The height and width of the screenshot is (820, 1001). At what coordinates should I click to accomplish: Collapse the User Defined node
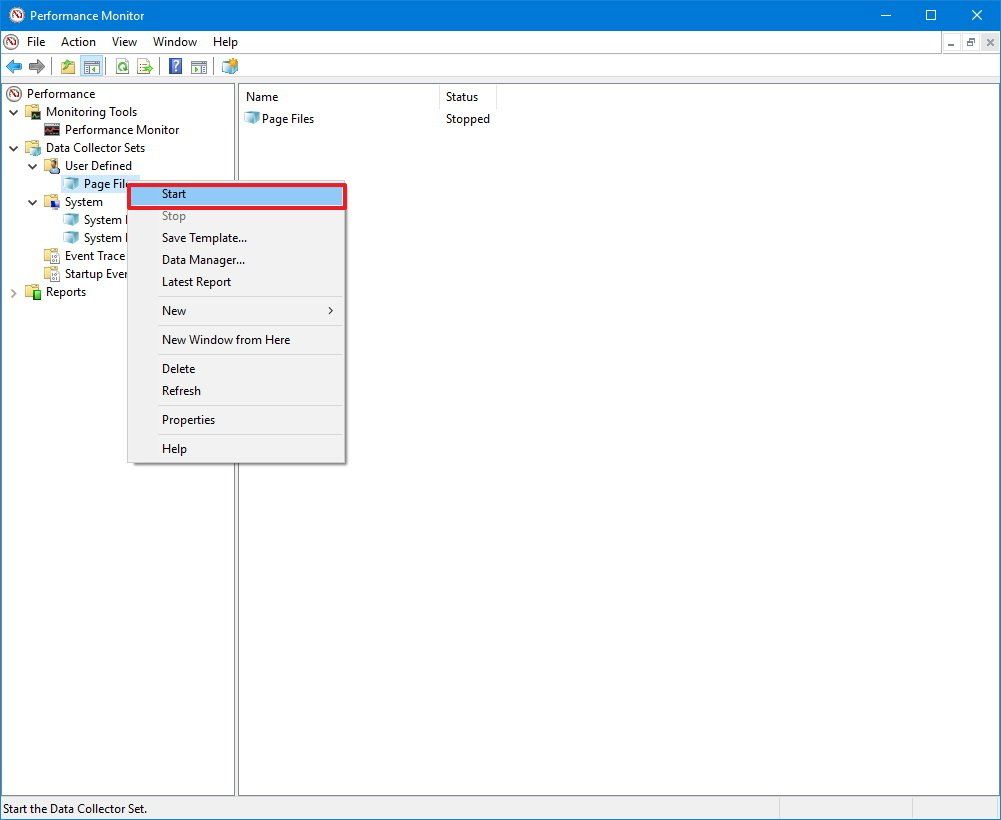click(31, 165)
